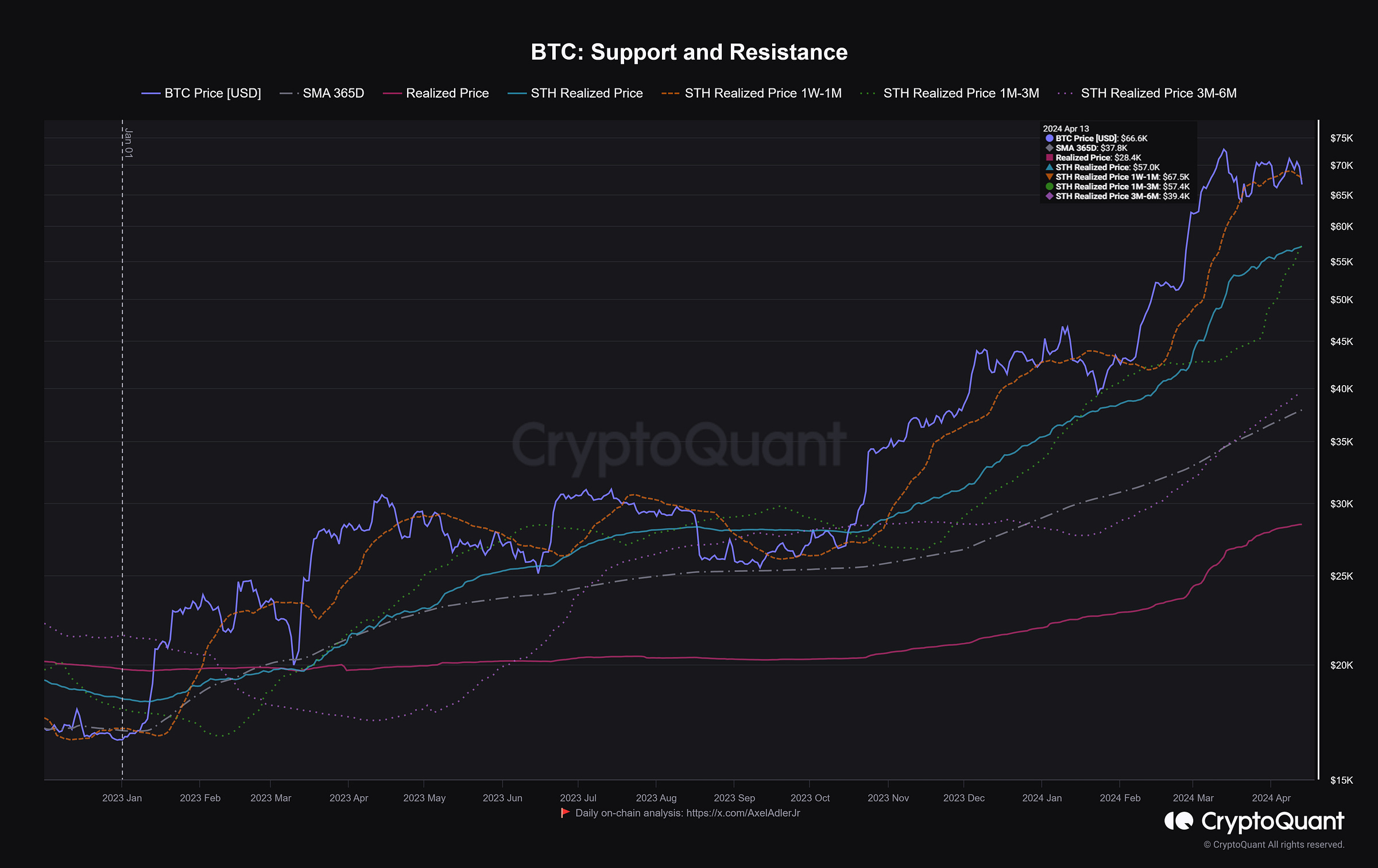Click the 3M-6M purple diamond marker in tooltip
Viewport: 1378px width, 868px height.
coord(1049,196)
